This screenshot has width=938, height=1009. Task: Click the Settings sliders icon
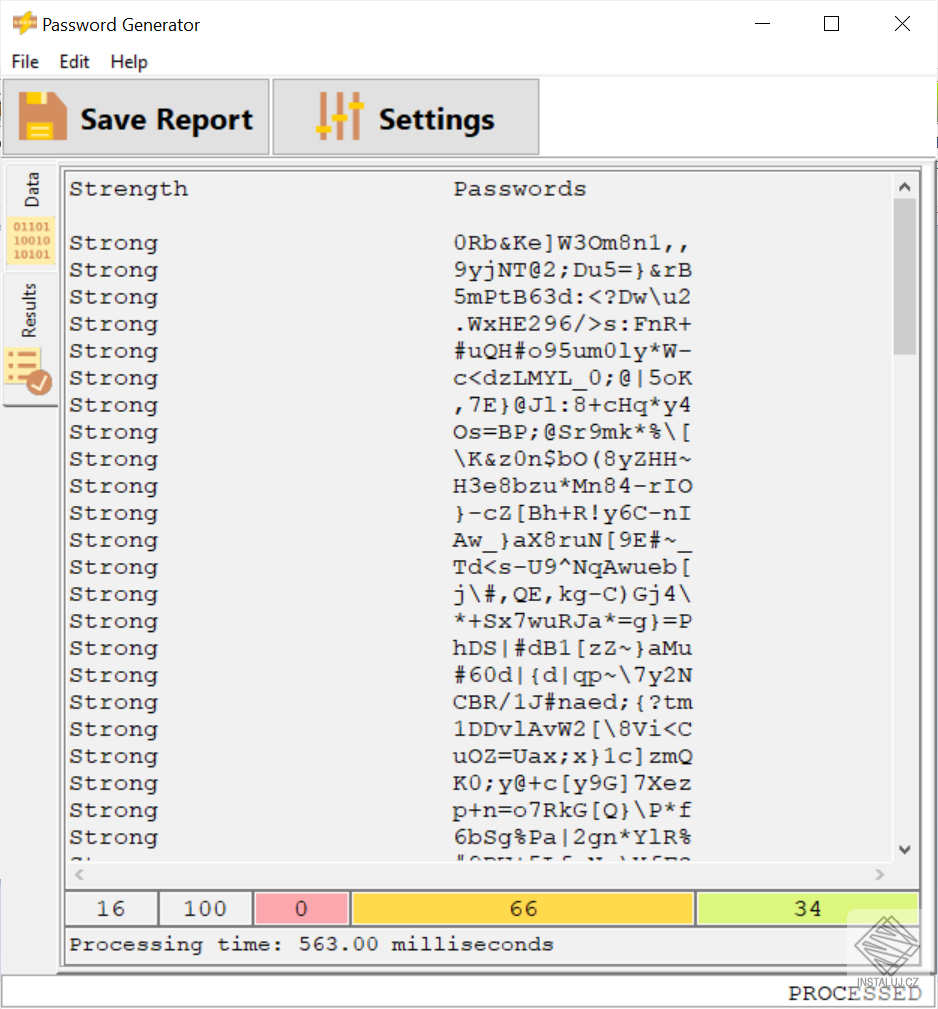coord(340,116)
